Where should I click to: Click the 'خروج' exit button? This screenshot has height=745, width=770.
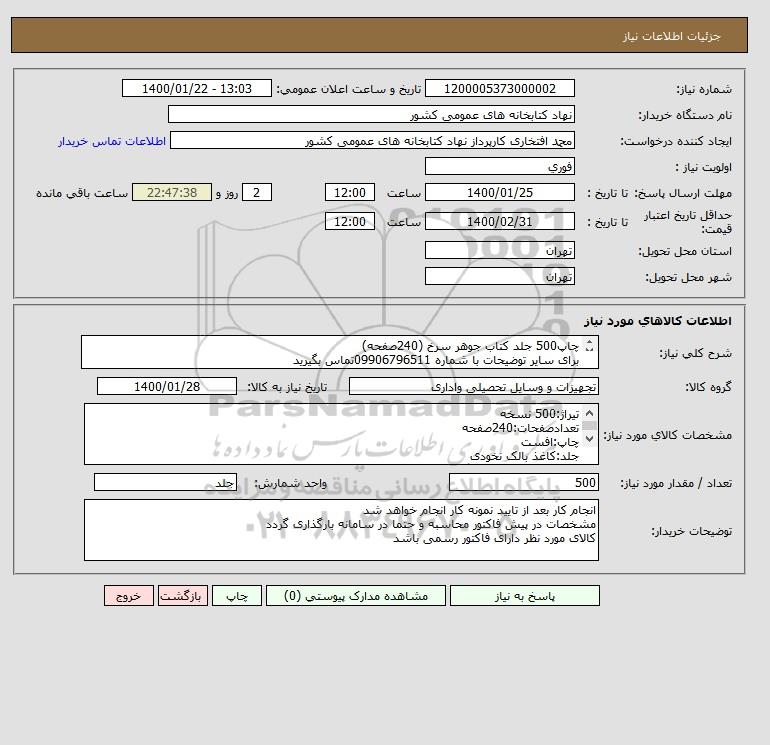129,596
